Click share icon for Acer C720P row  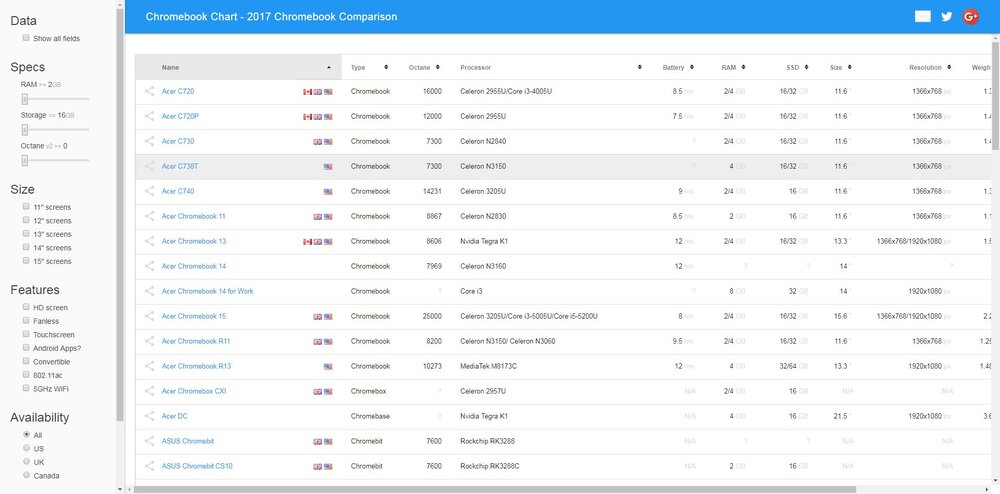[x=149, y=116]
